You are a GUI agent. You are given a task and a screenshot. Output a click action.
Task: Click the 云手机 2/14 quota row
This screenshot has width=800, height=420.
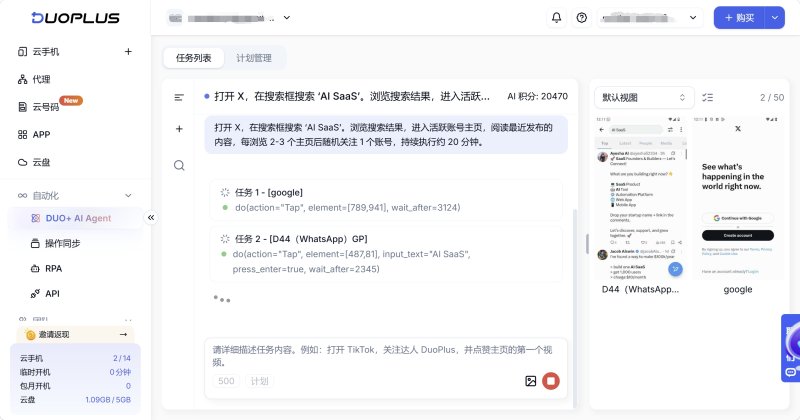(75, 358)
